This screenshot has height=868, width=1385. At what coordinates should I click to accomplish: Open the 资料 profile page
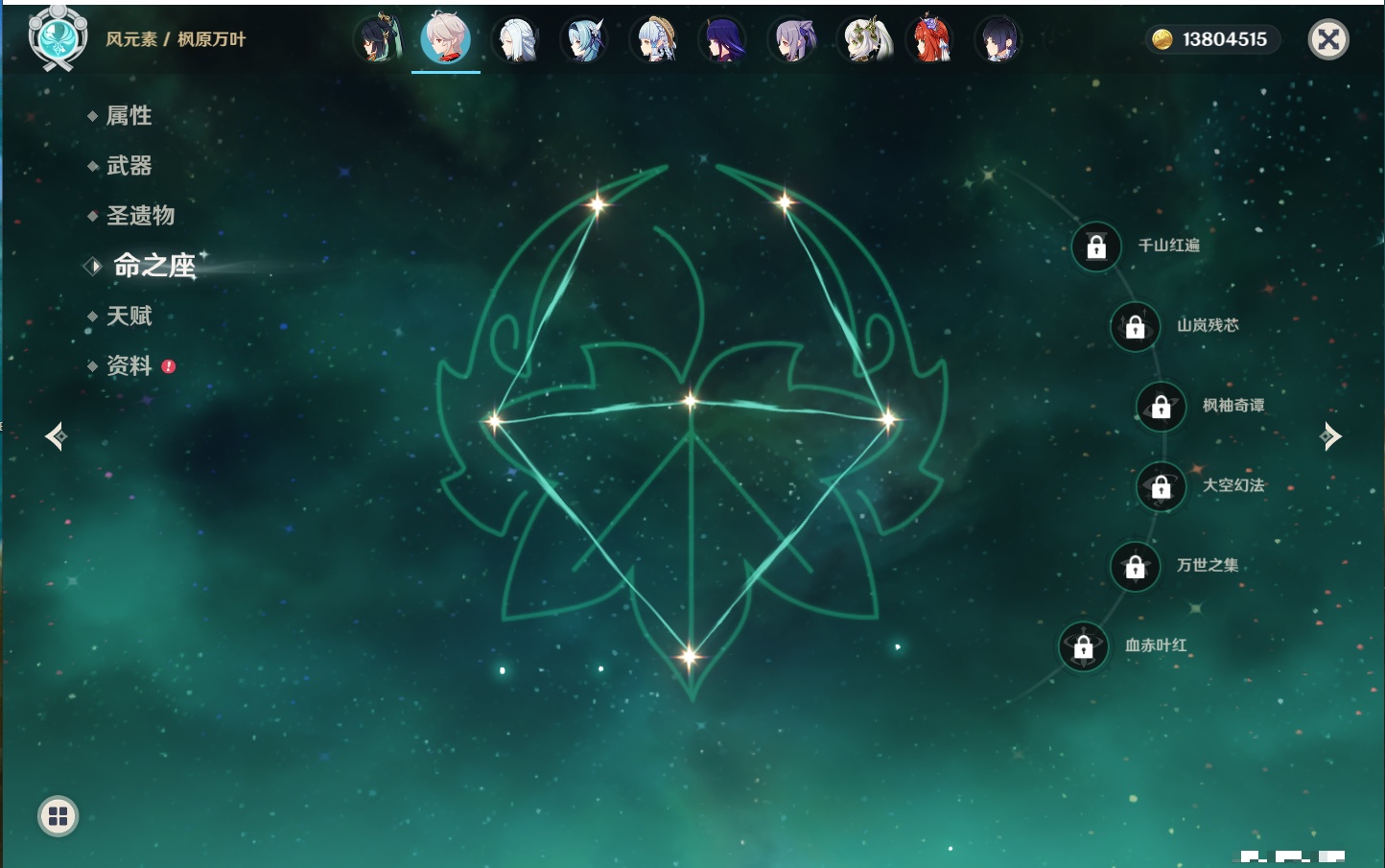tap(129, 365)
